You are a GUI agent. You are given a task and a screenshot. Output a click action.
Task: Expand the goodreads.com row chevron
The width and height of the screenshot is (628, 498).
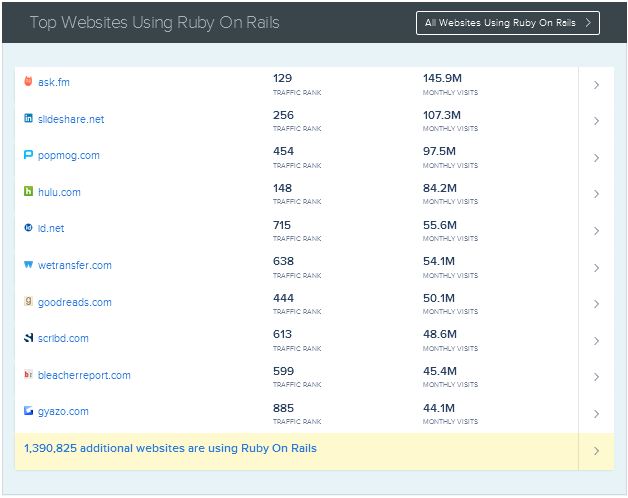[x=596, y=304]
